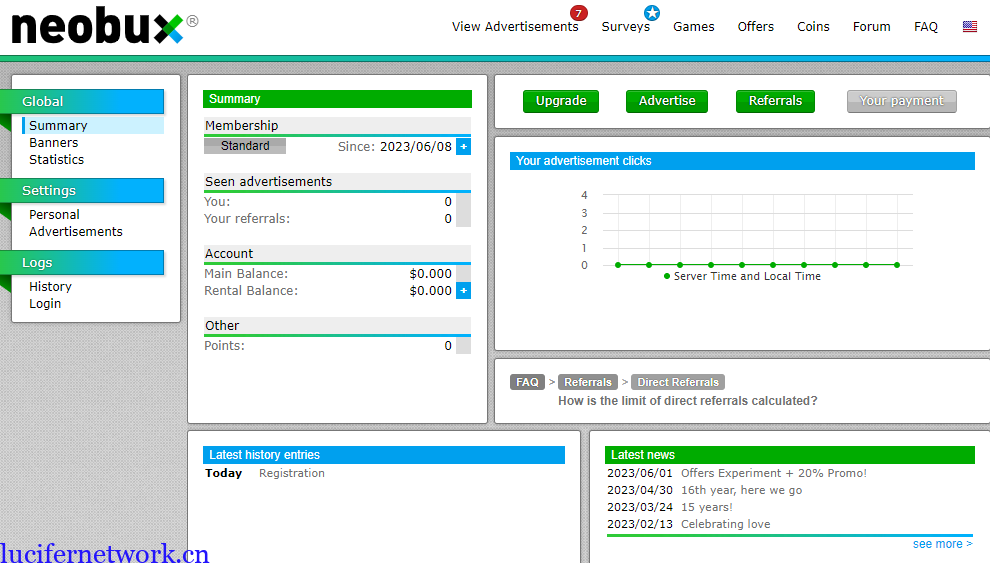Click the green Referrals button
990x563 pixels.
tap(775, 101)
